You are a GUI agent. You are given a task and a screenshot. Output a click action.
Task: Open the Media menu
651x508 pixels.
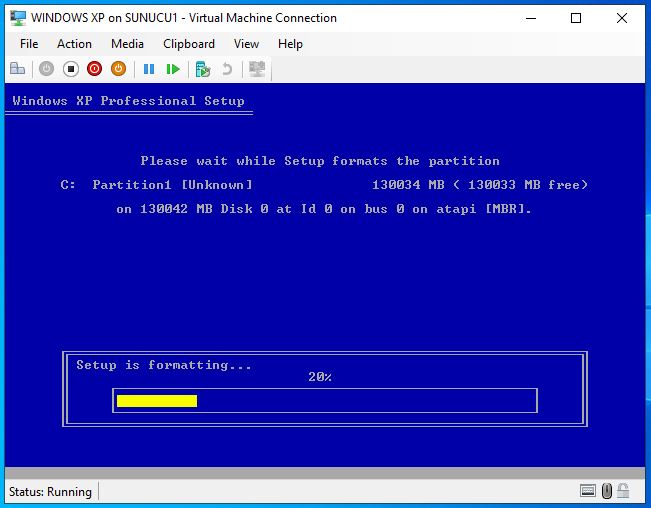click(x=127, y=44)
